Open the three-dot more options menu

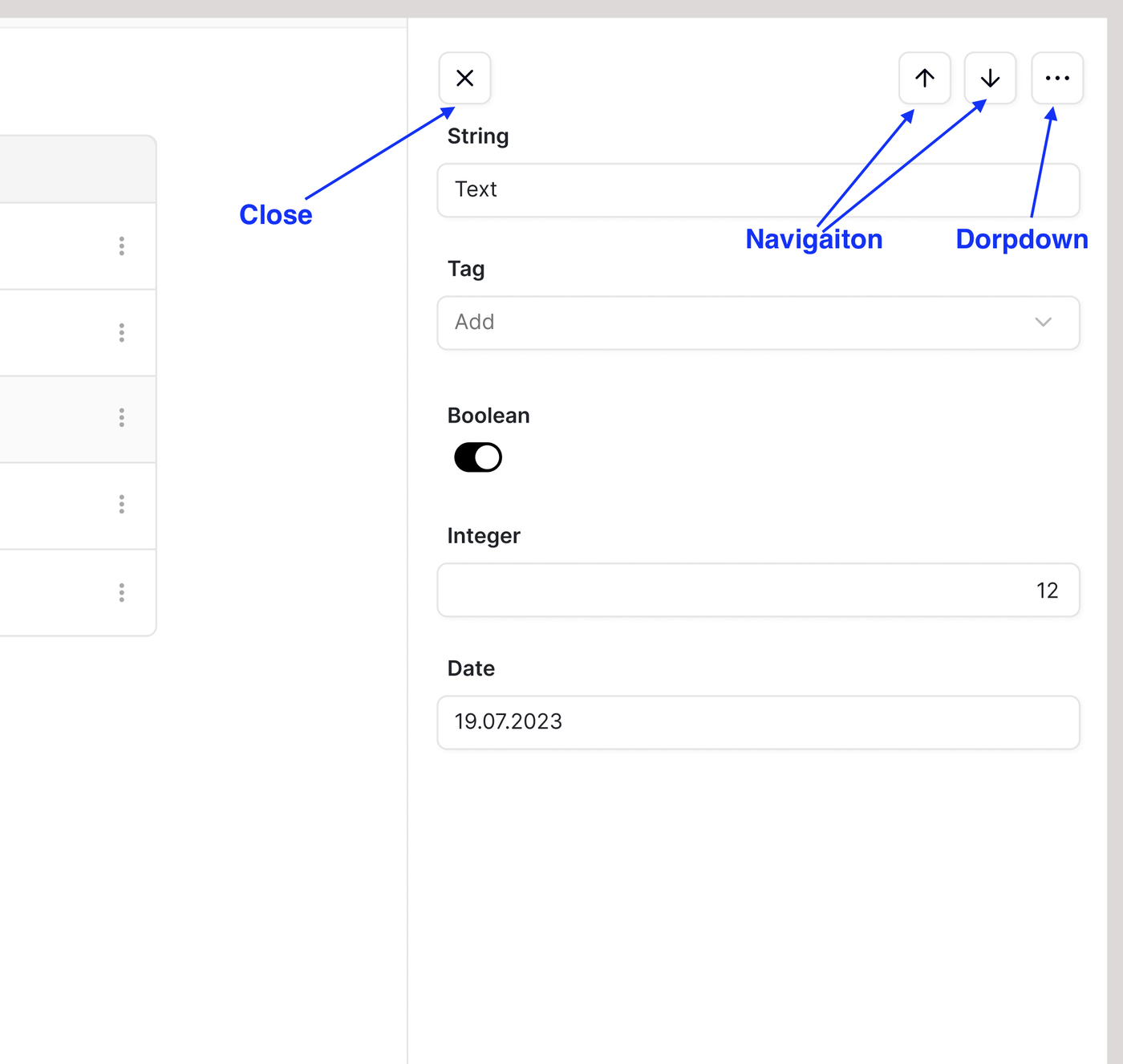point(1057,78)
